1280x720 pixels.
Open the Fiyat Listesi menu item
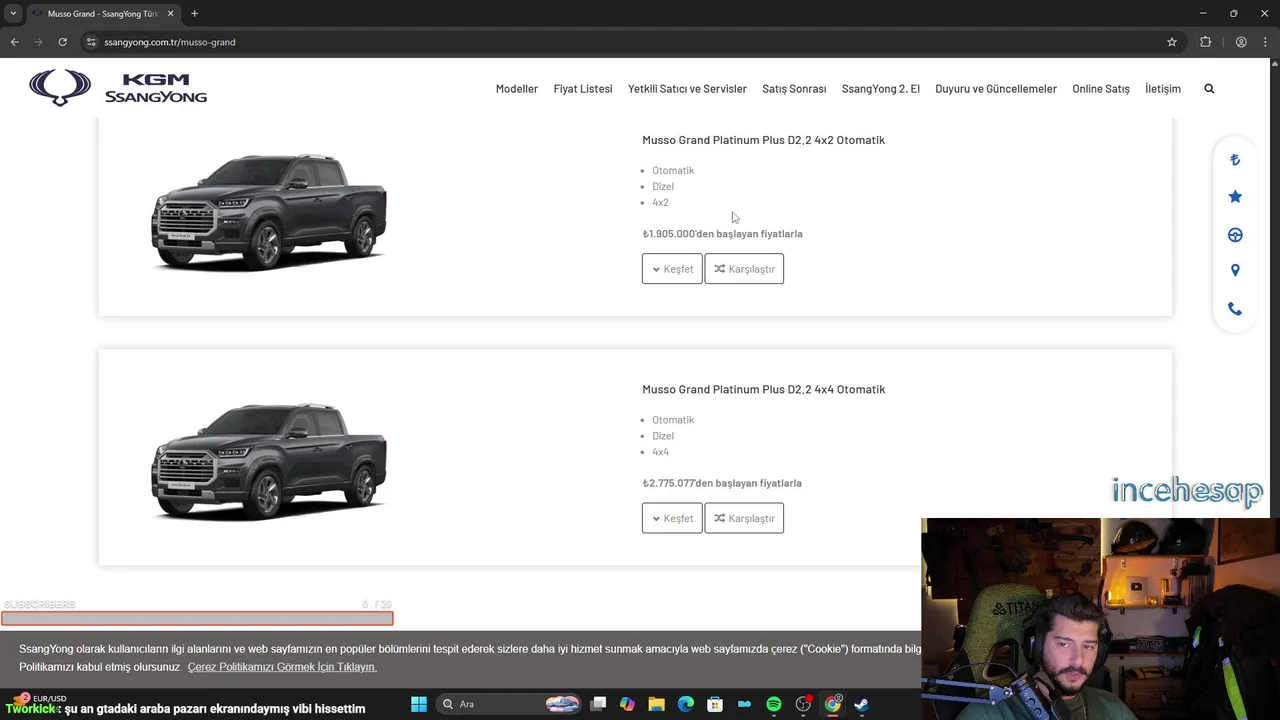pyautogui.click(x=583, y=89)
